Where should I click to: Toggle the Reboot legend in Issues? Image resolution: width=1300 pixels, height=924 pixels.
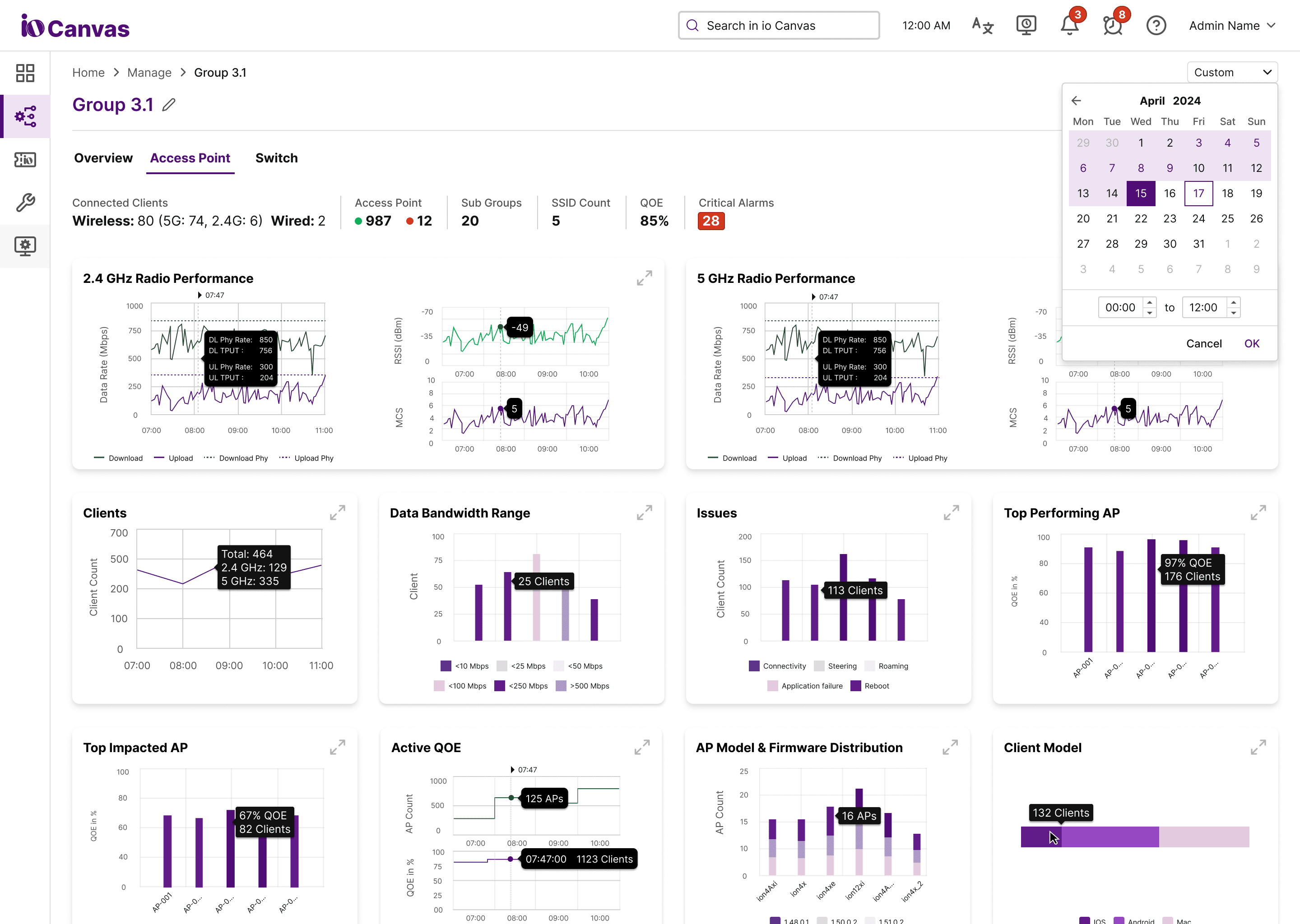pyautogui.click(x=870, y=686)
